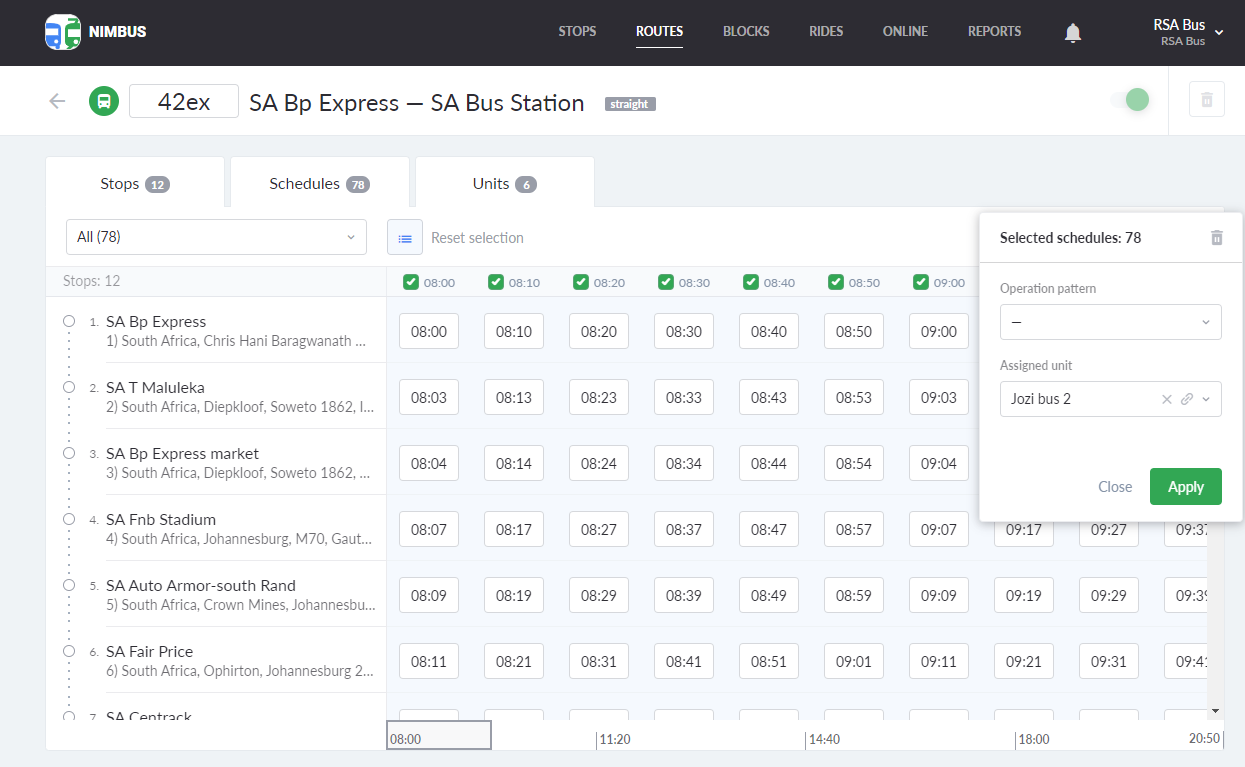The width and height of the screenshot is (1245, 767).
Task: Clear the assigned unit Jozi bus 2
Action: (1166, 399)
